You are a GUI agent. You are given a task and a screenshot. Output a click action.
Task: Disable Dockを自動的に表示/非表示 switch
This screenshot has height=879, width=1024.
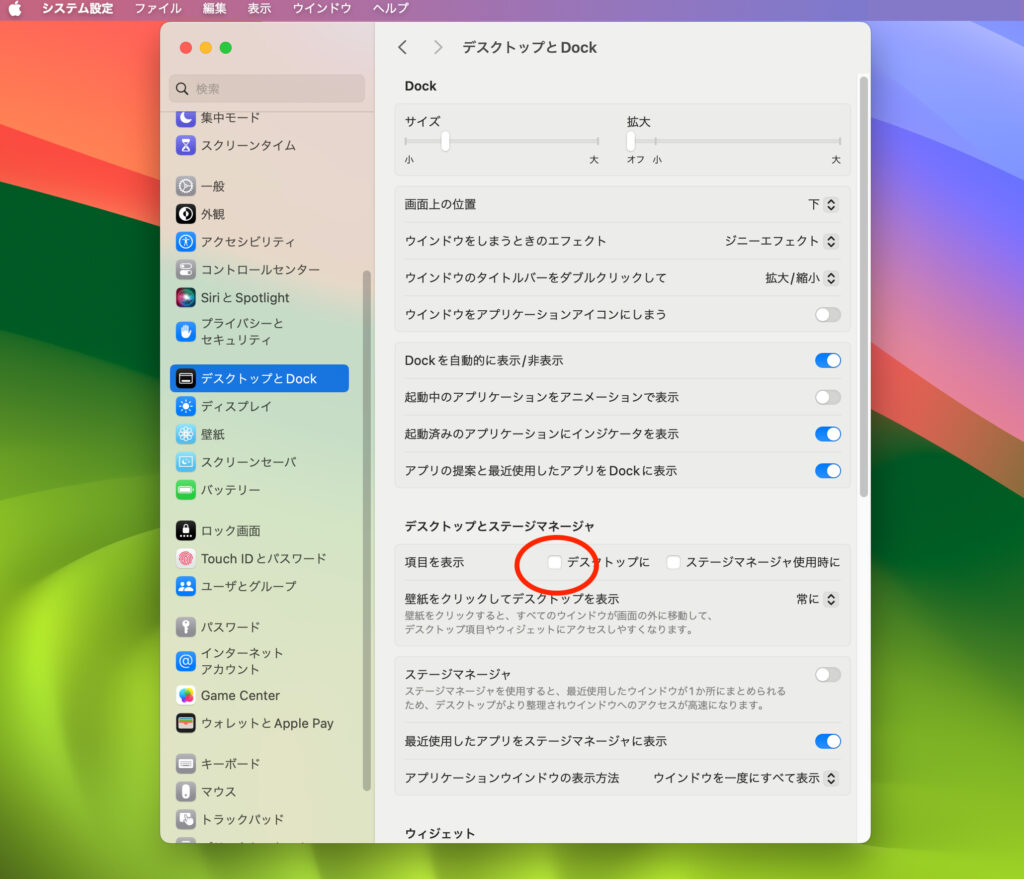pyautogui.click(x=827, y=360)
